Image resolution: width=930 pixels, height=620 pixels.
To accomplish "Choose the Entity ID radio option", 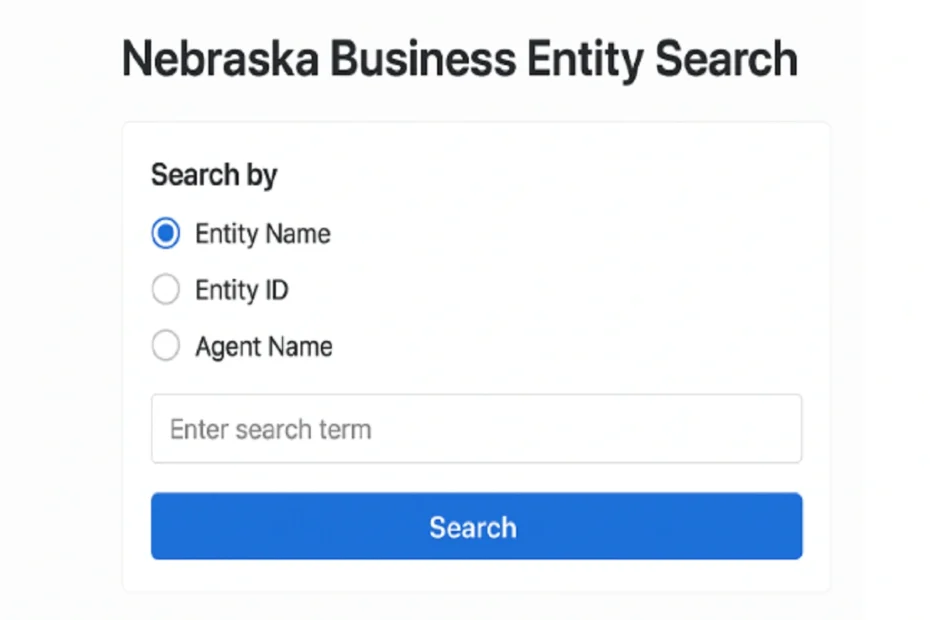I will [x=165, y=290].
